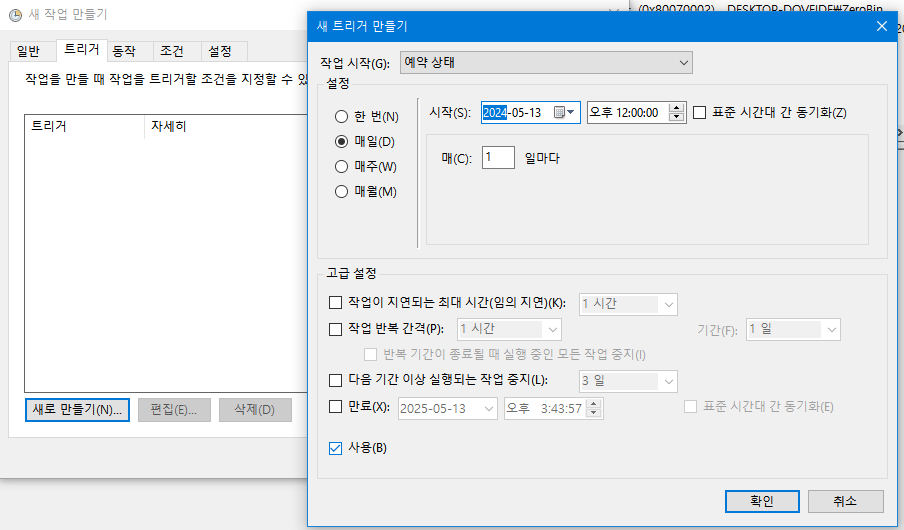The height and width of the screenshot is (530, 904).
Task: Click the 삭제(D) button
Action: point(255,409)
